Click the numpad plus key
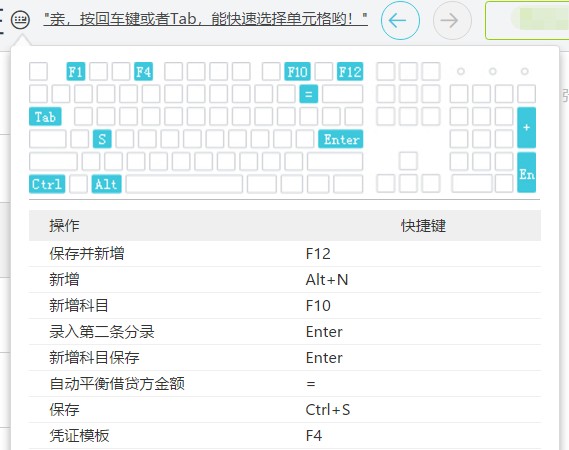The image size is (569, 450). coord(527,128)
